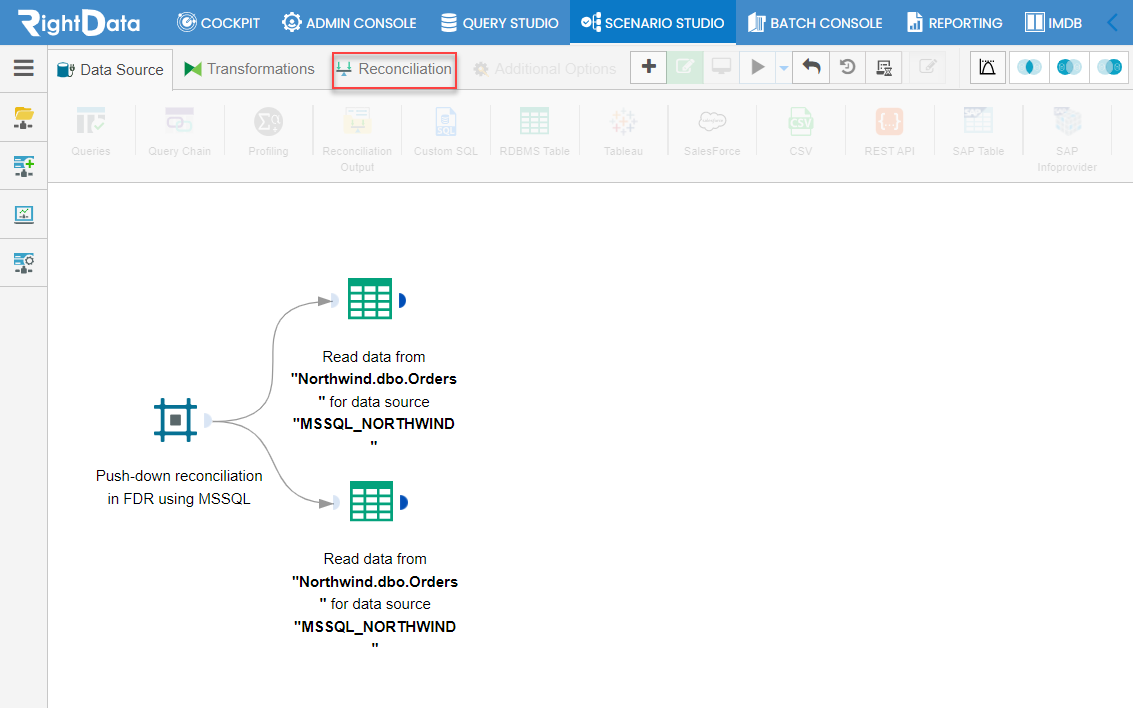Select the Scenario Studio menu
This screenshot has height=708, width=1133.
pyautogui.click(x=652, y=22)
